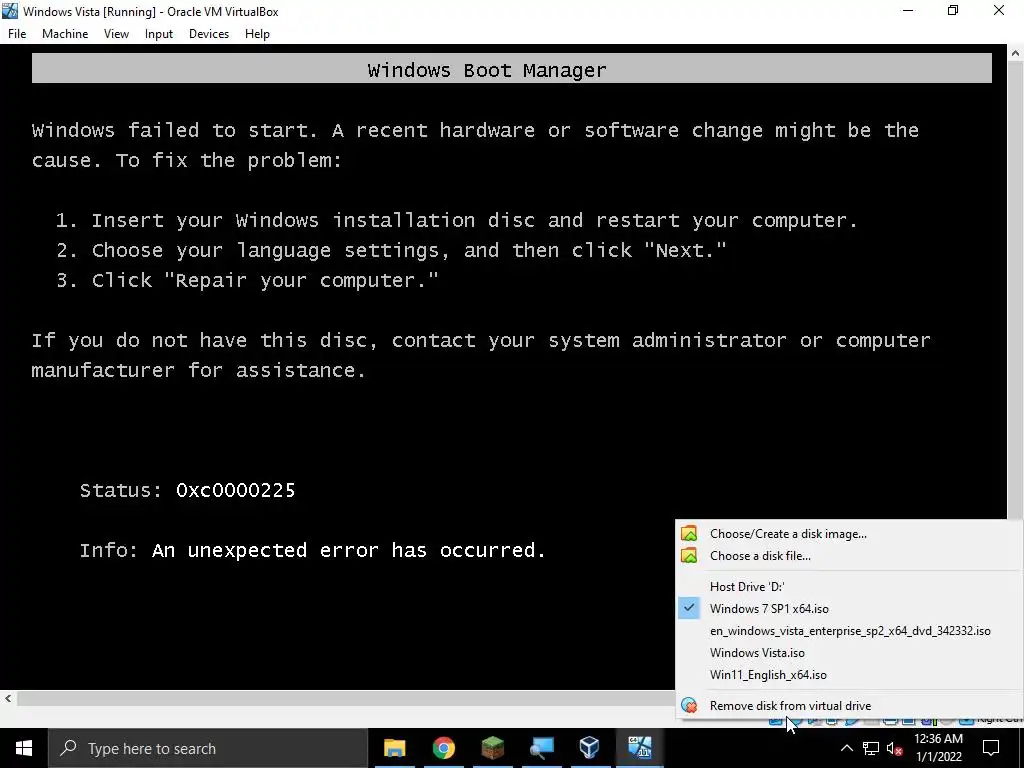Open Google Chrome from taskbar
This screenshot has width=1024, height=768.
[443, 748]
